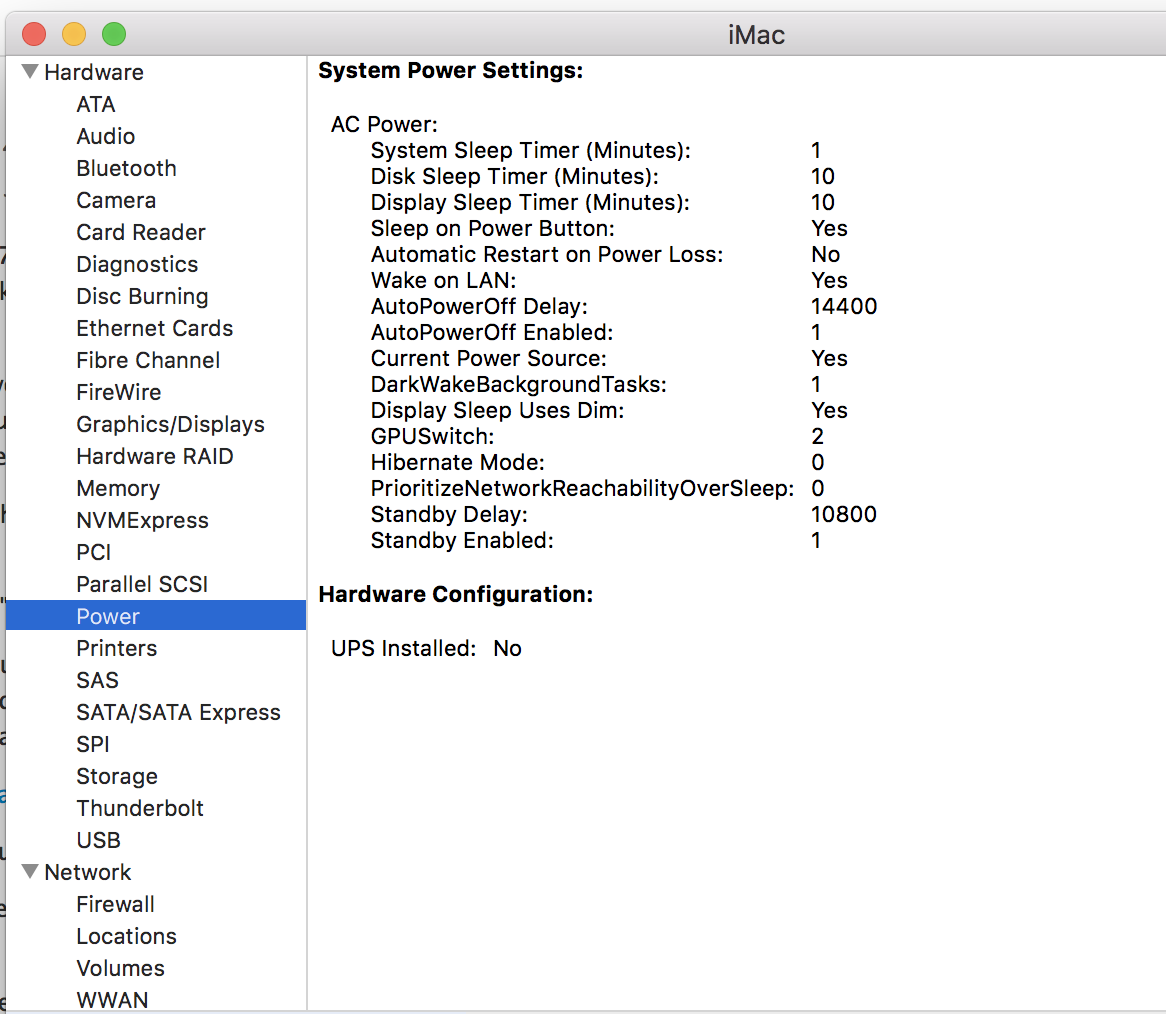Click the GPUSwitch label

pos(433,436)
